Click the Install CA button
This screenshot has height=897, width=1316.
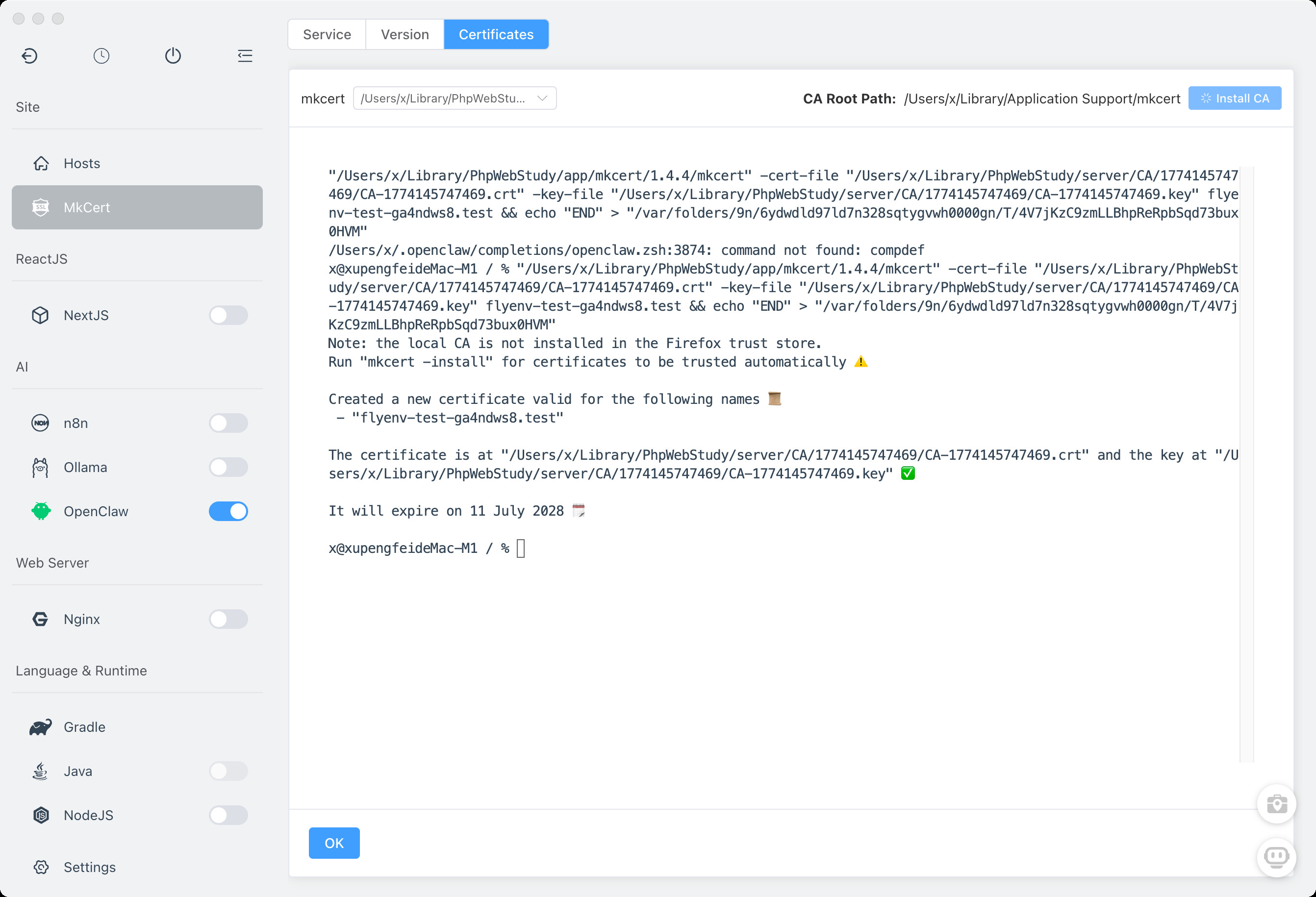pos(1235,99)
